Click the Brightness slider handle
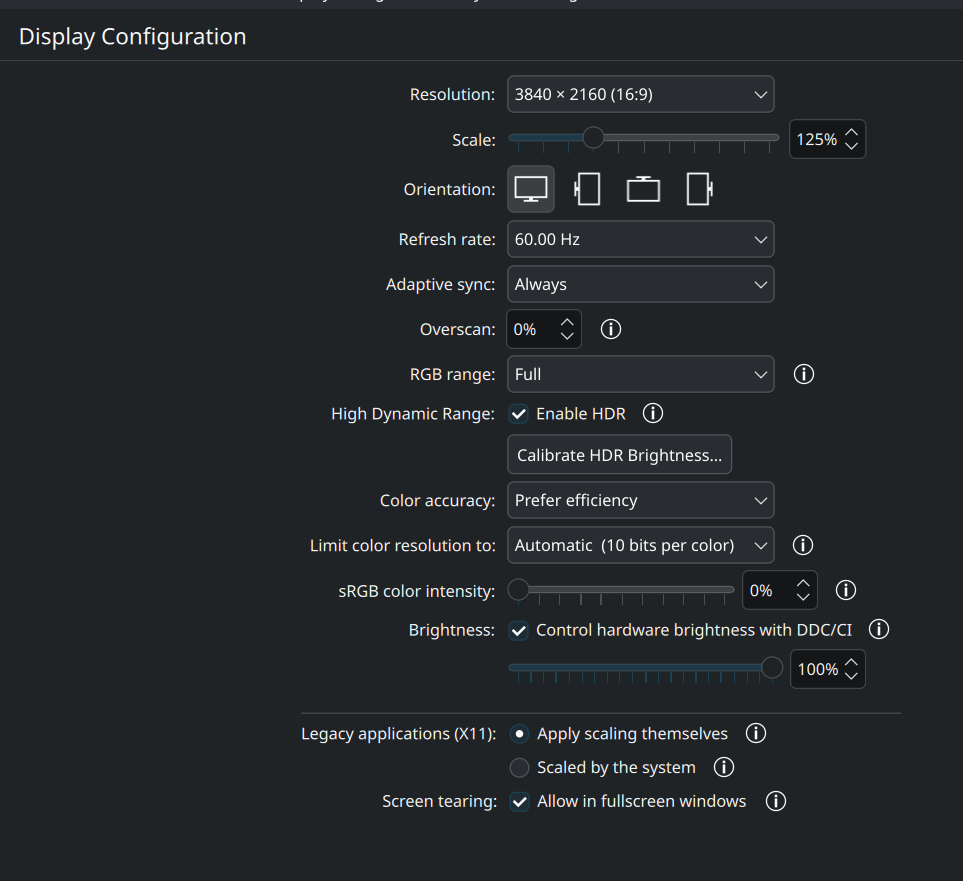 tap(772, 667)
